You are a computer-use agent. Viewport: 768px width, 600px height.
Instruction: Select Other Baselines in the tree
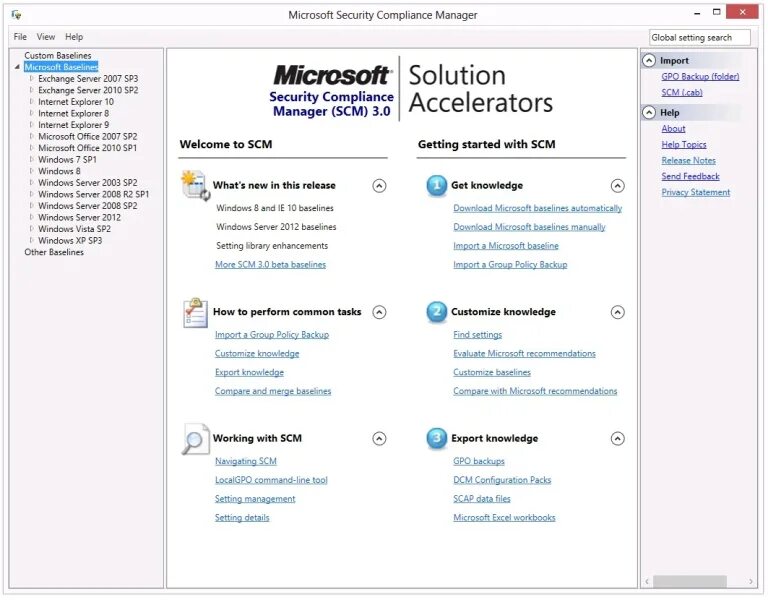(54, 252)
